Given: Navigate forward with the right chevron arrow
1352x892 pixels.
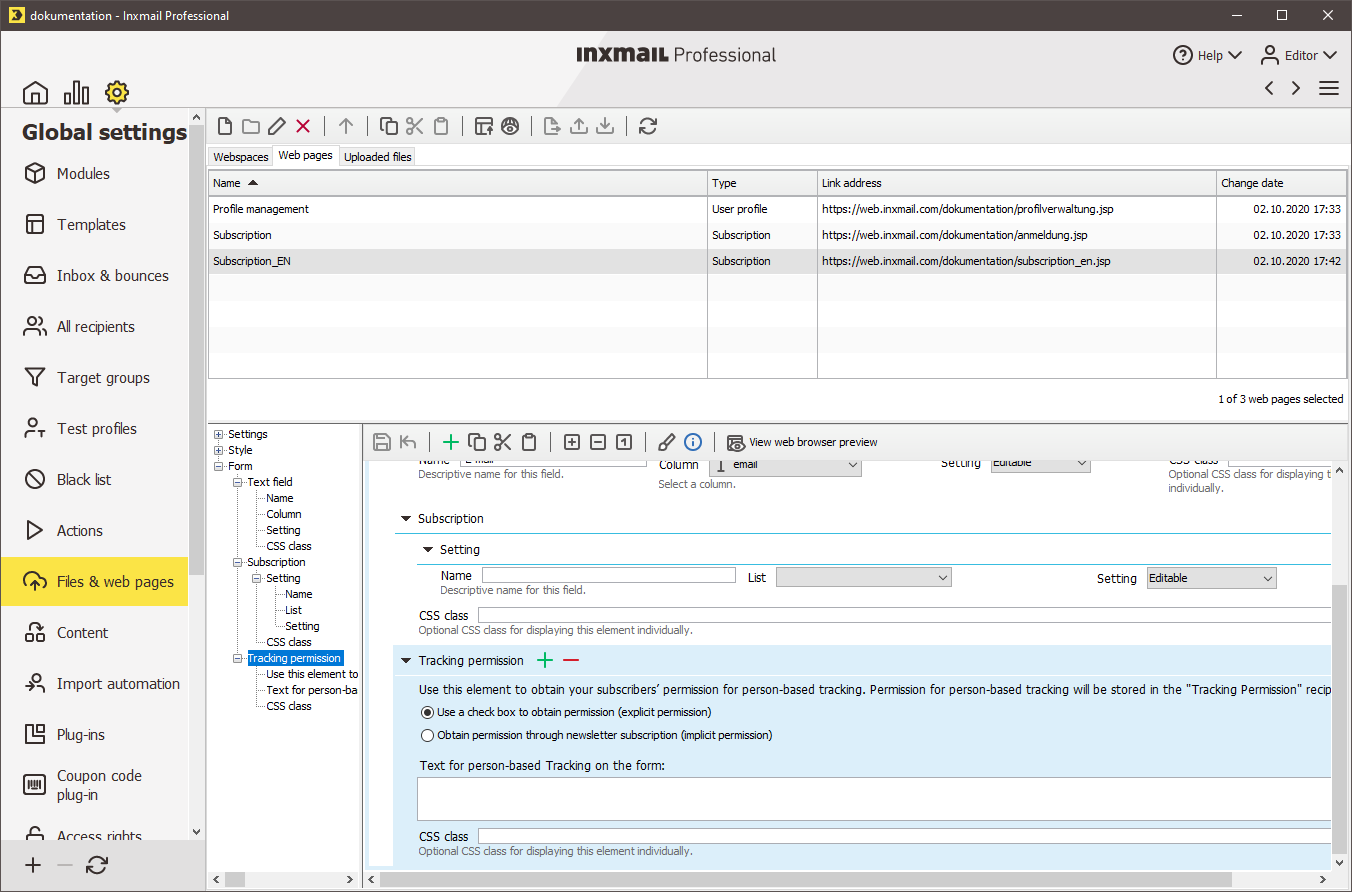Looking at the screenshot, I should [1296, 88].
